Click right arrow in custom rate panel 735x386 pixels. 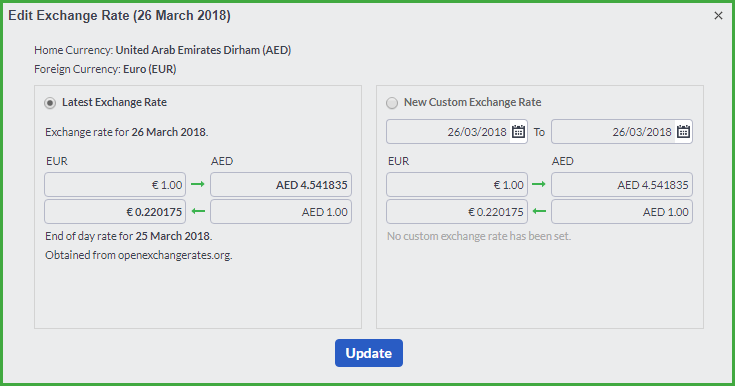click(539, 184)
